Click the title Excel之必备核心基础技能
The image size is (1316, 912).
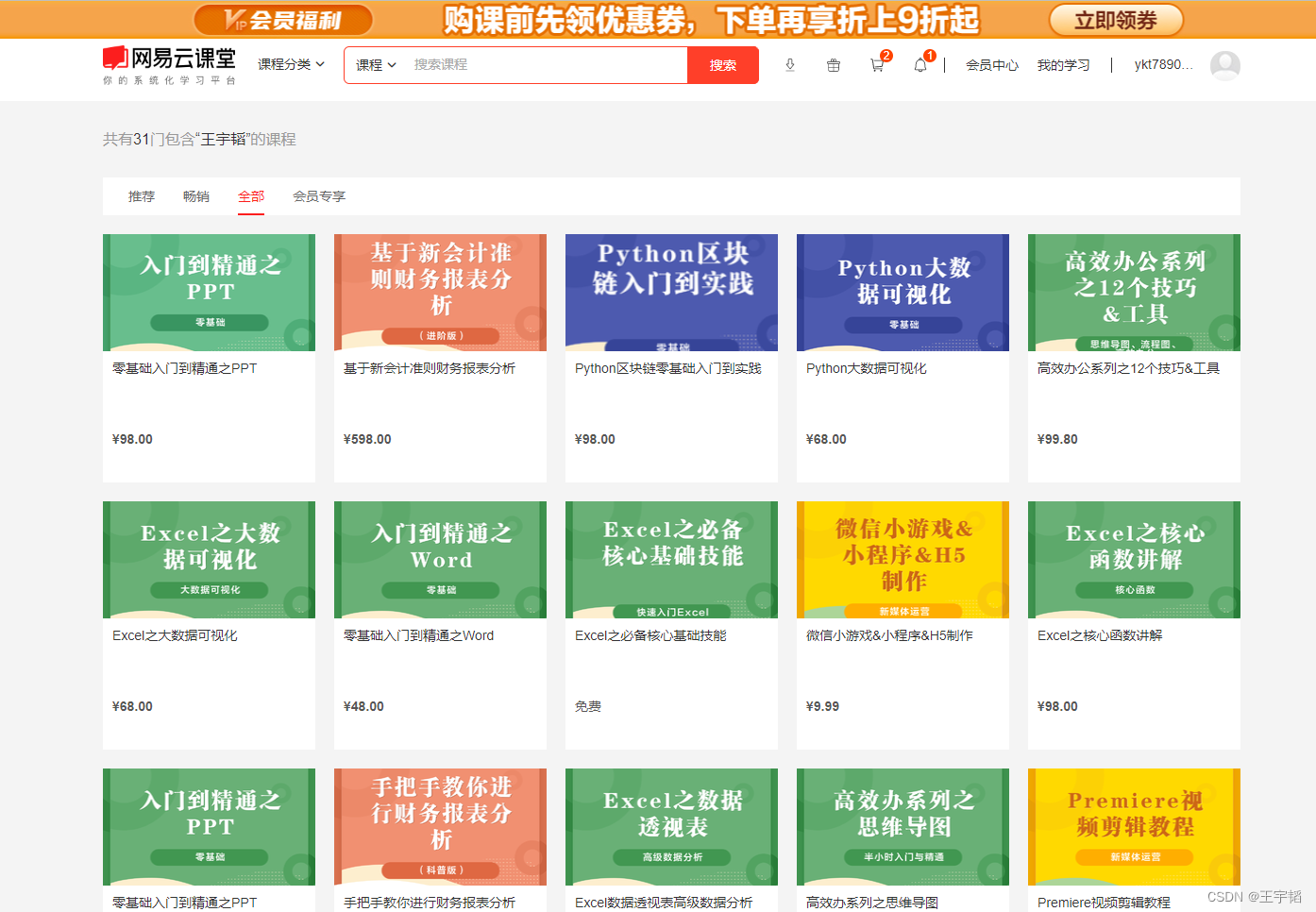click(650, 635)
